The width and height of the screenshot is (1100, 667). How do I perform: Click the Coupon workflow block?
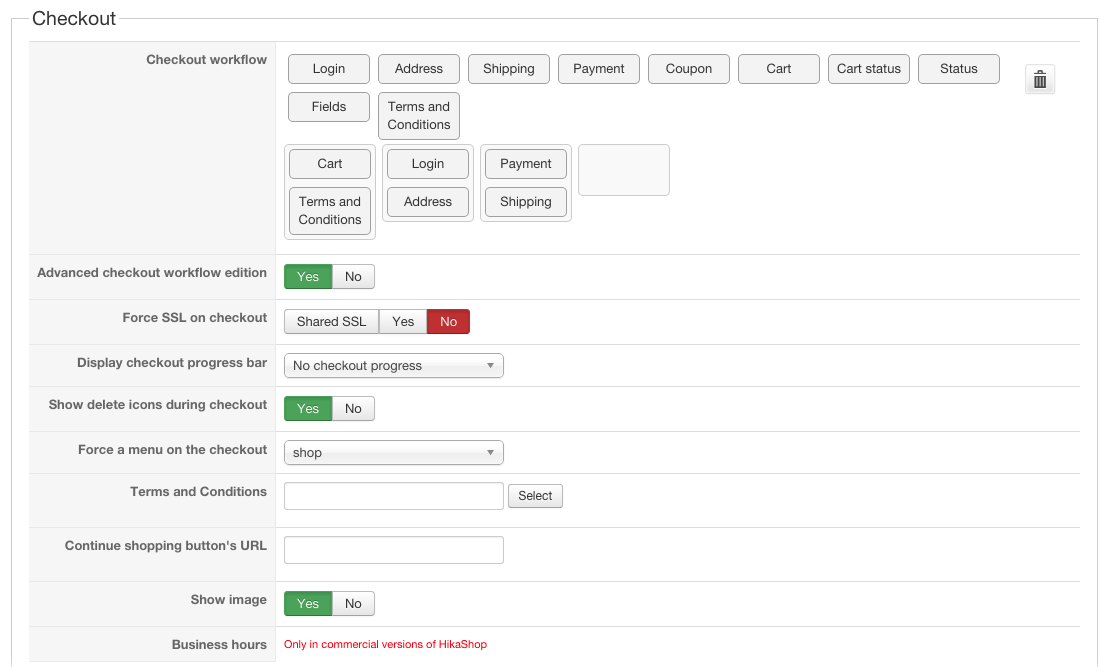689,69
